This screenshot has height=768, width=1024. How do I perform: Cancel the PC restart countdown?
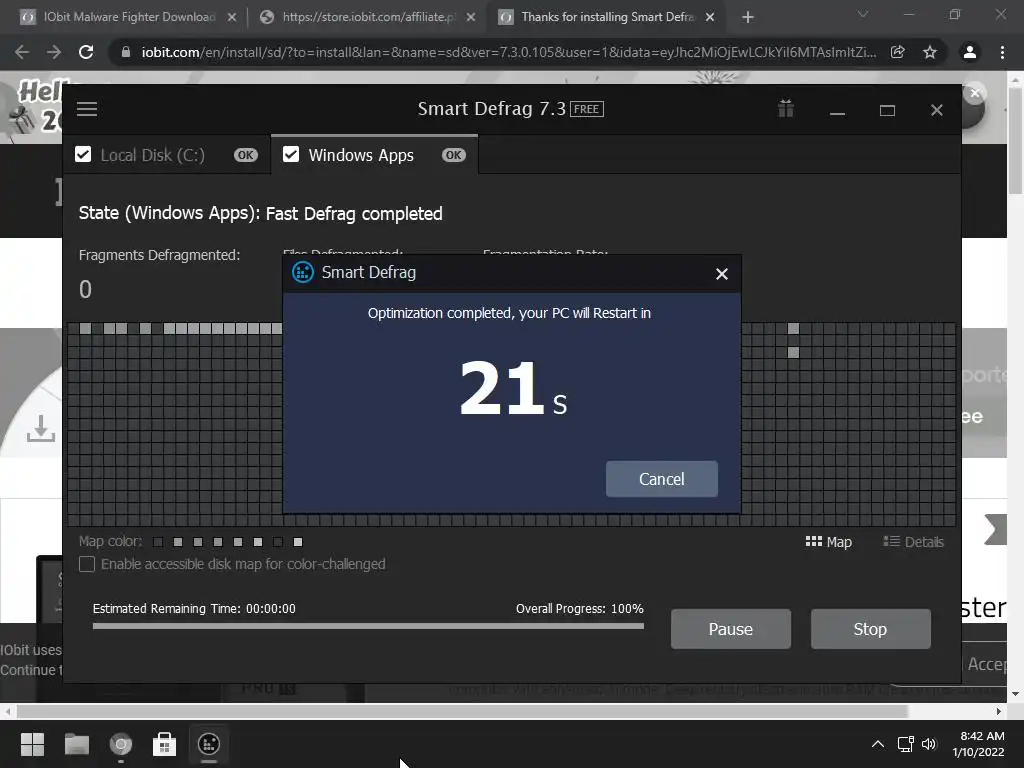point(662,479)
